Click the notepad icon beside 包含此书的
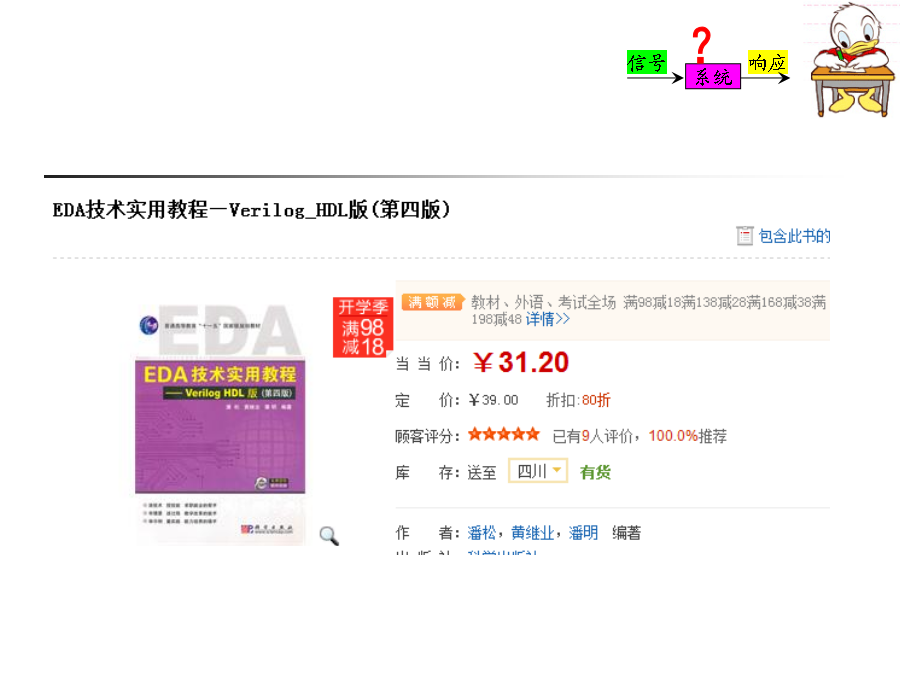Screen dimensions: 900x675 click(x=744, y=235)
